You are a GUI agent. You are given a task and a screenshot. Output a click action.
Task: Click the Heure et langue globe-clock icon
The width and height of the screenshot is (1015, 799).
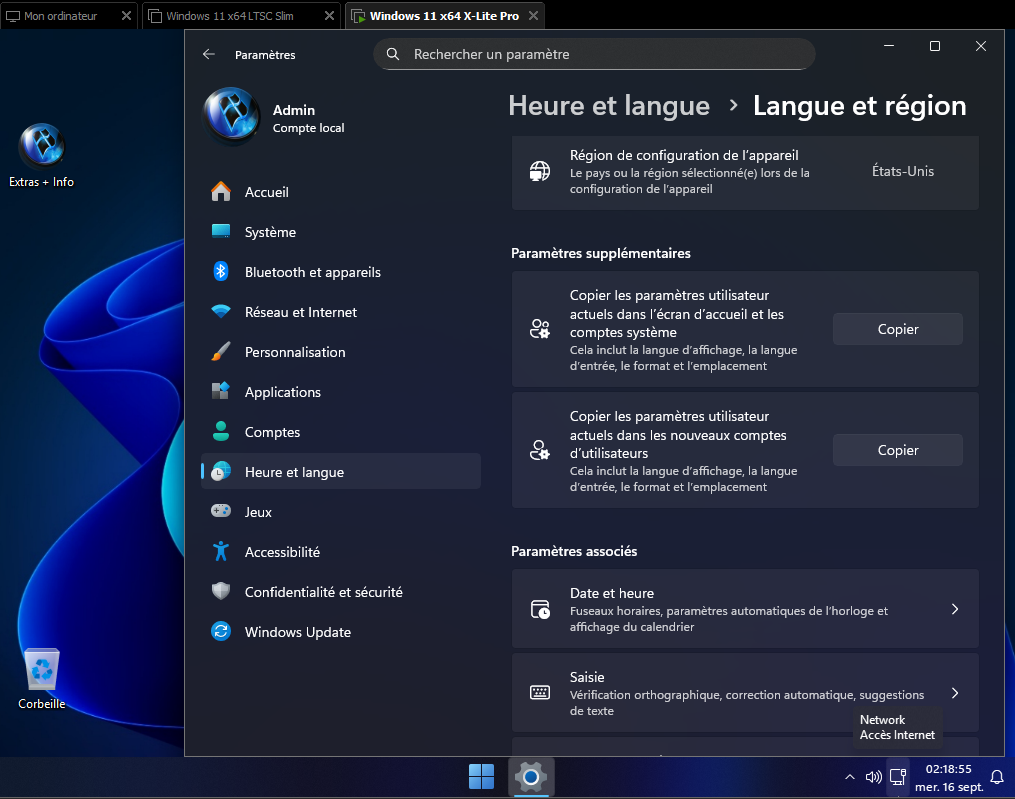pos(221,471)
